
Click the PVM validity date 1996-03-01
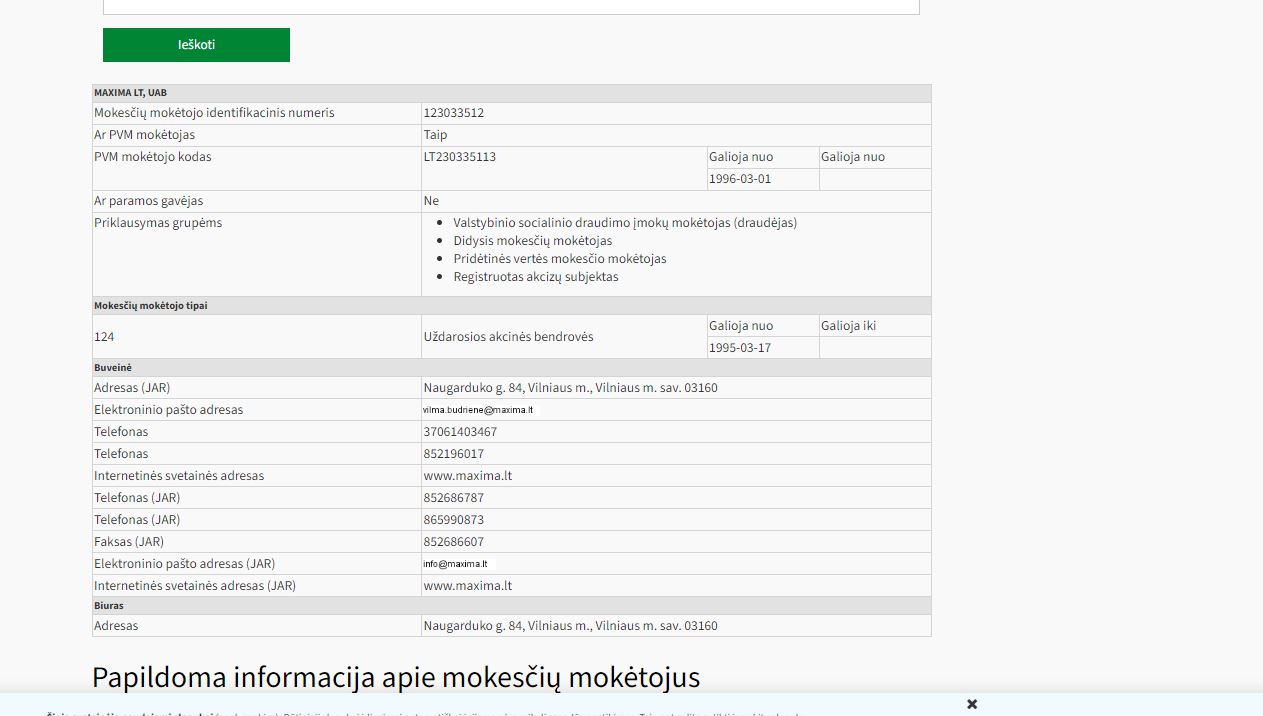(x=740, y=179)
